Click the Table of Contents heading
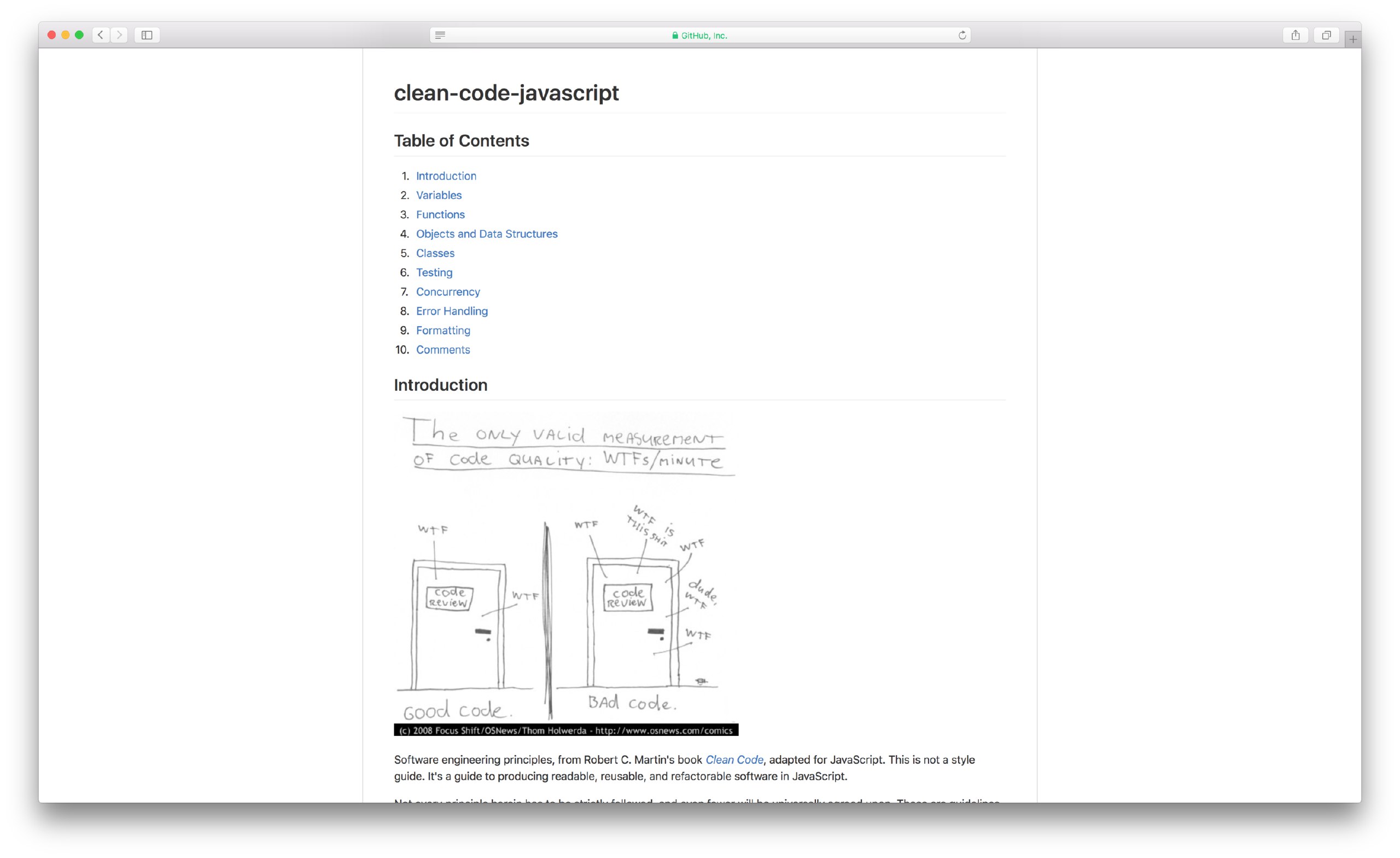The width and height of the screenshot is (1400, 858). click(x=462, y=141)
